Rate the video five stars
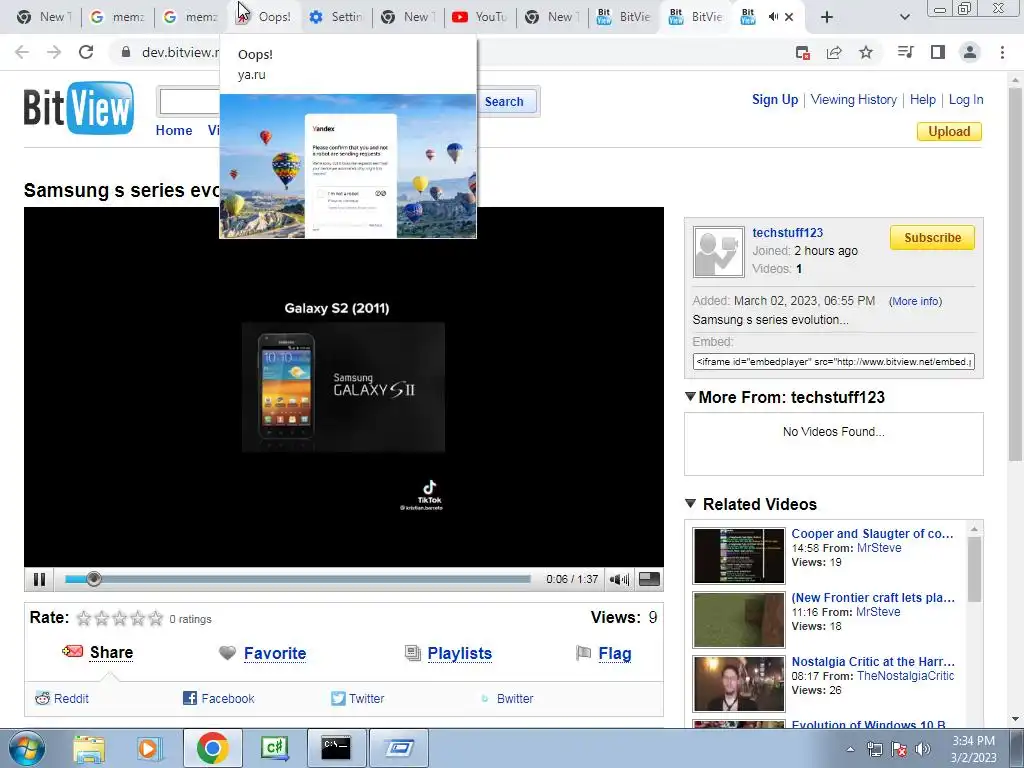 155,618
